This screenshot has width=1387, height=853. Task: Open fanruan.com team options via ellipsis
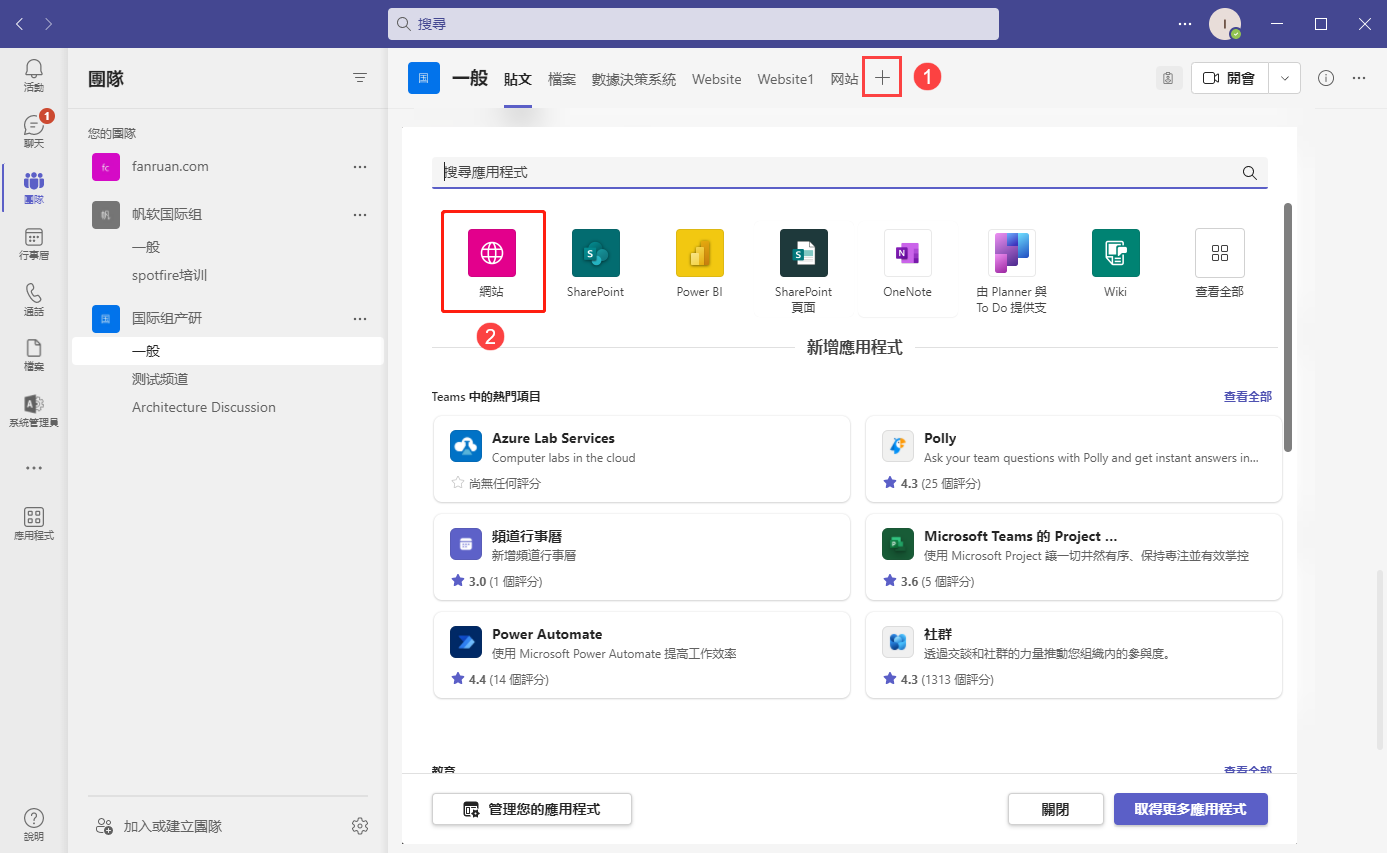[359, 166]
